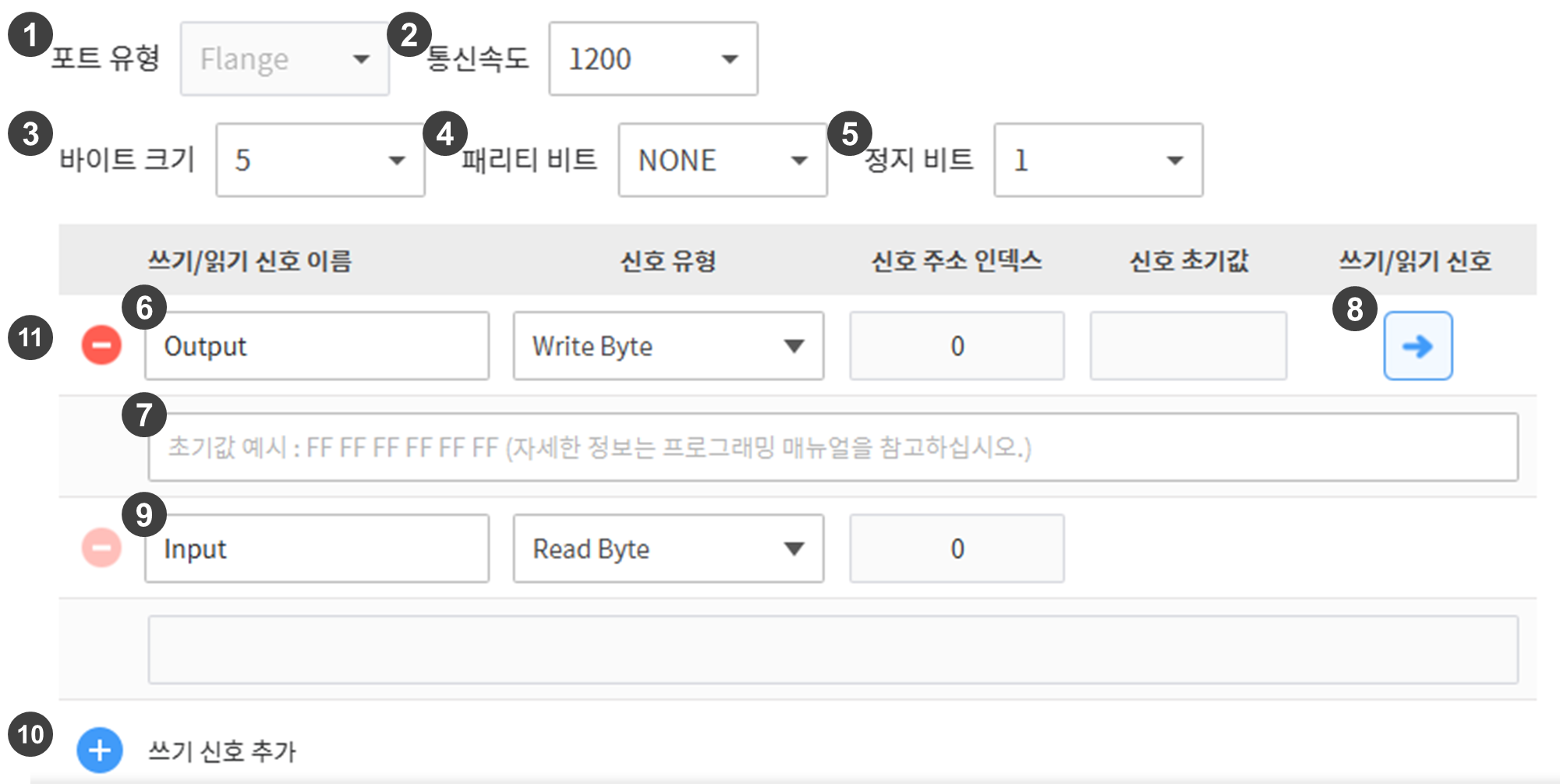Viewport: 1560px width, 784px height.
Task: Click the red minus icon beside Output
Action: point(101,345)
